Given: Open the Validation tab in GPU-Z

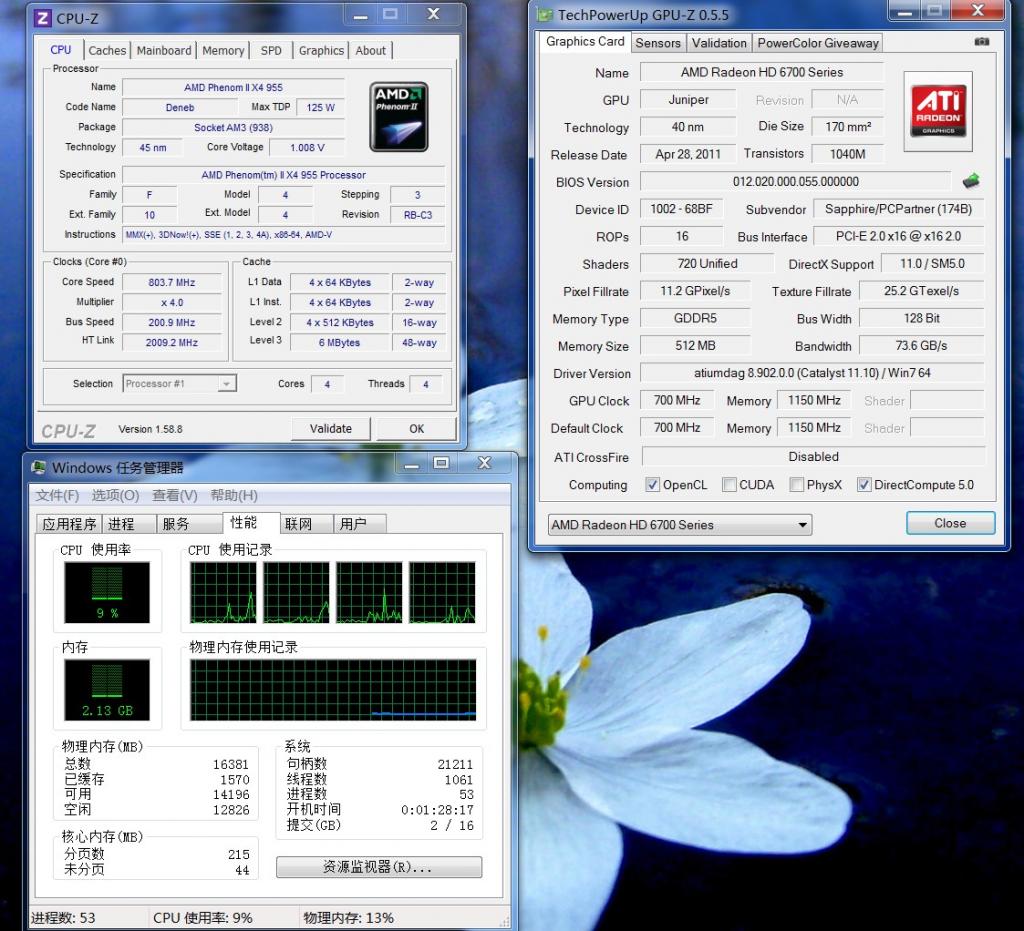Looking at the screenshot, I should (x=719, y=43).
